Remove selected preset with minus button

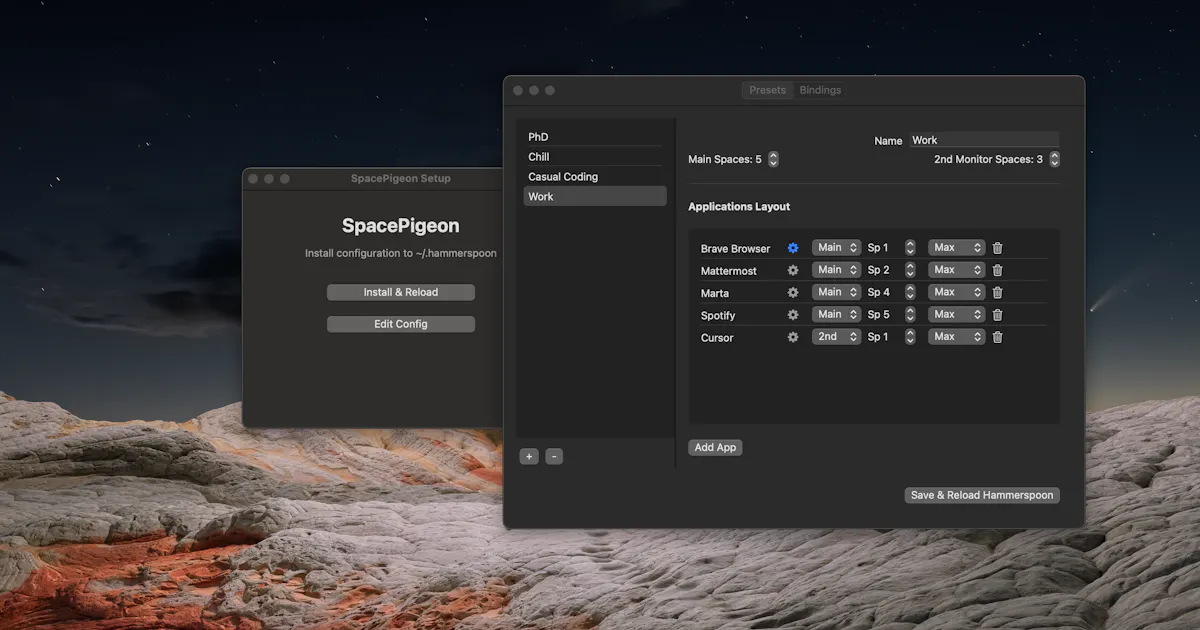[x=554, y=457]
